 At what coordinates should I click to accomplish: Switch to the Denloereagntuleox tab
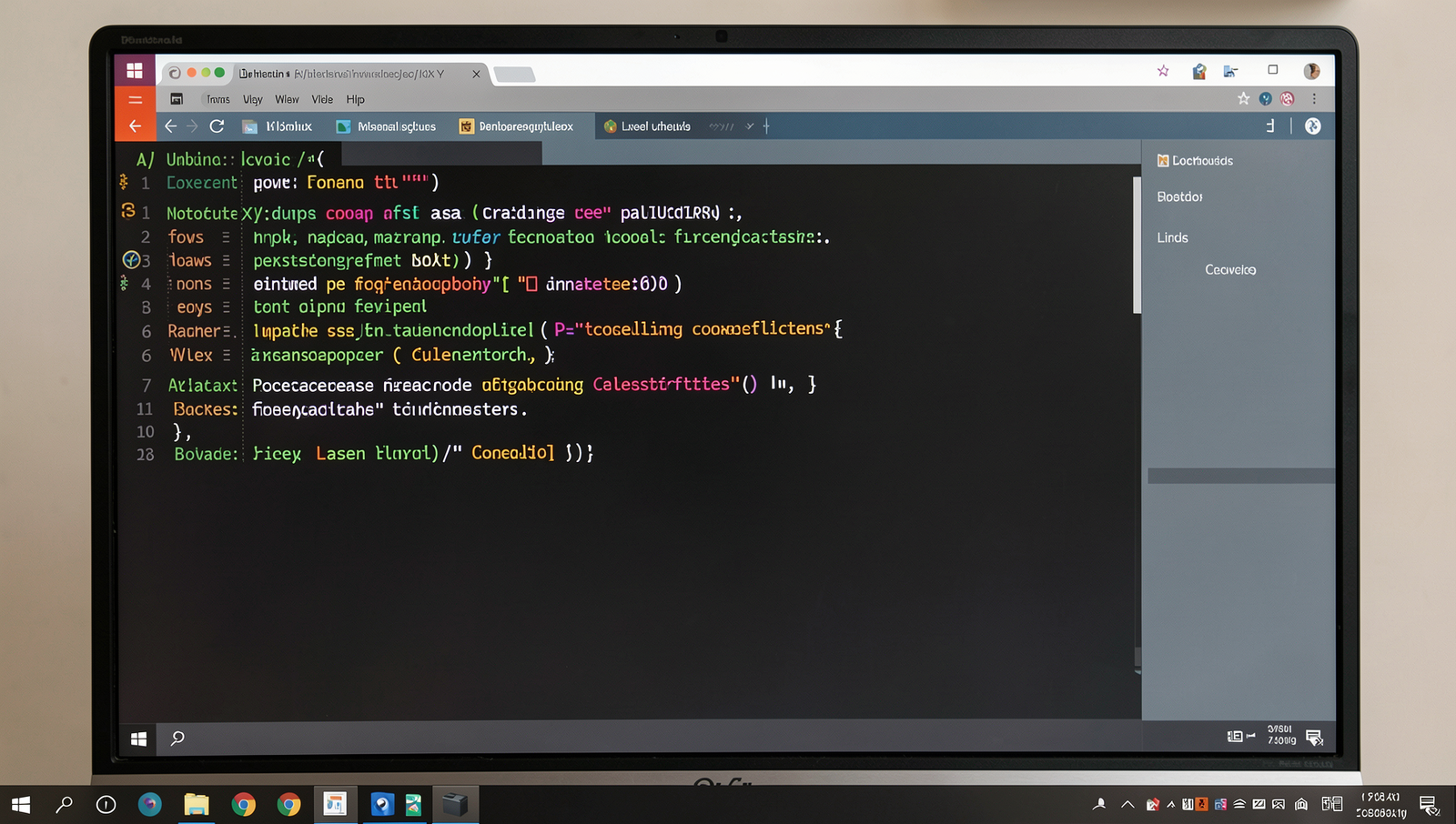[517, 126]
